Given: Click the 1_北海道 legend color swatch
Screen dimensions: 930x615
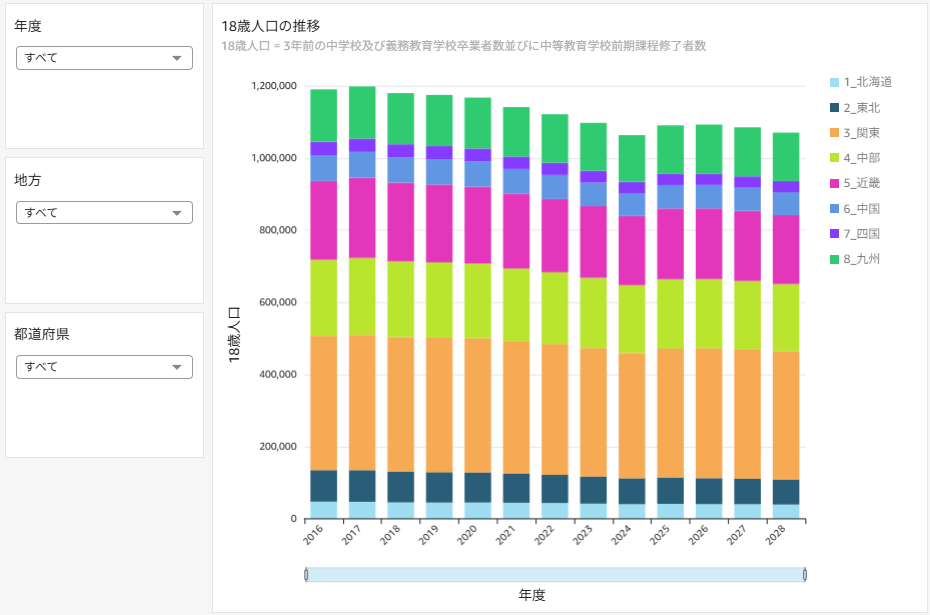Looking at the screenshot, I should (835, 82).
